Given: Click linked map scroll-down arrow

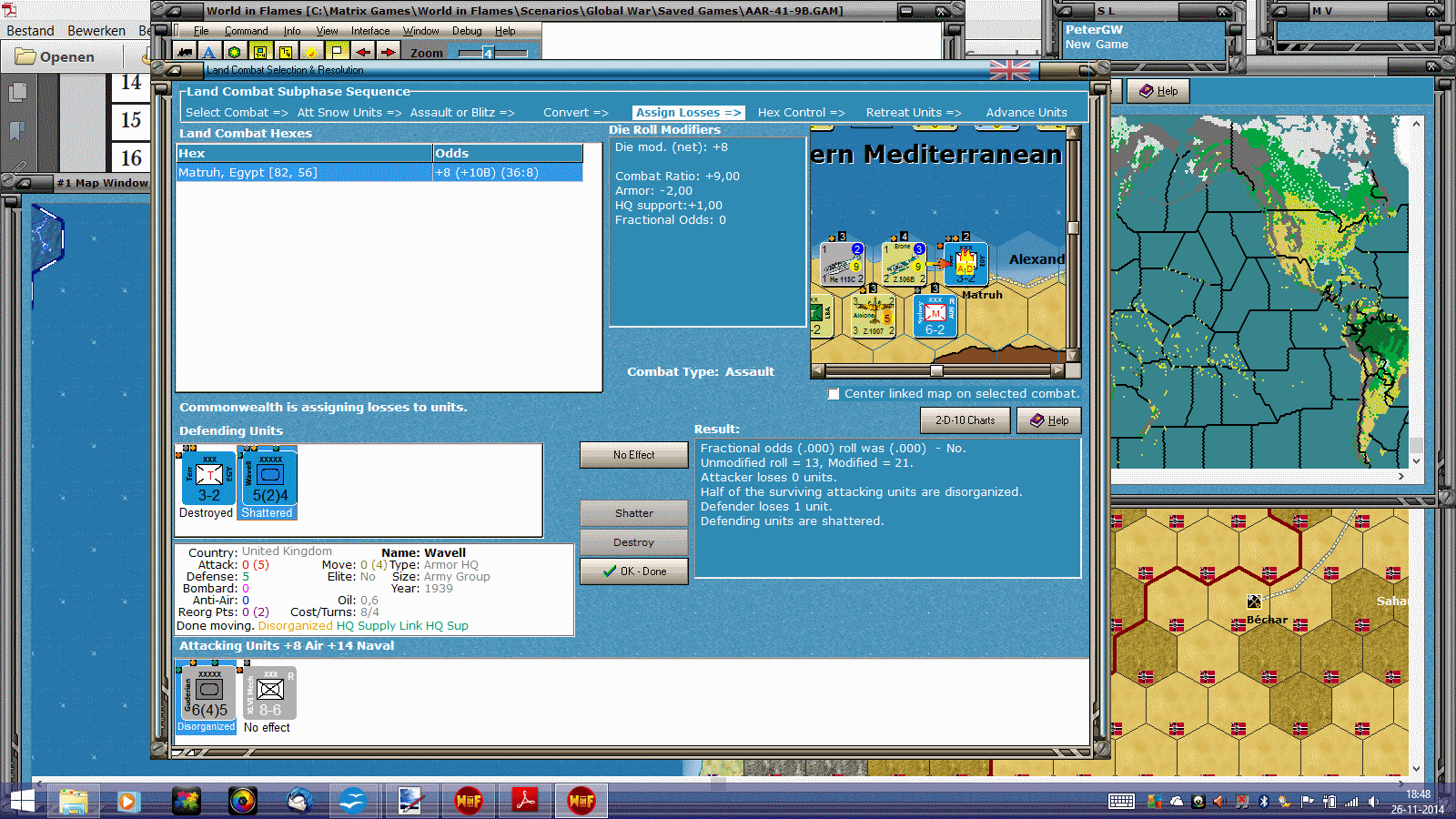Looking at the screenshot, I should [1073, 355].
